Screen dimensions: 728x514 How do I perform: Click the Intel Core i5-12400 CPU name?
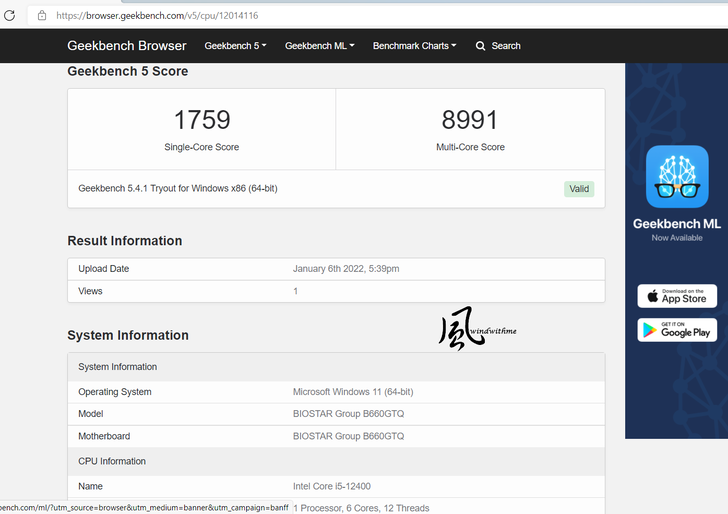coord(332,486)
